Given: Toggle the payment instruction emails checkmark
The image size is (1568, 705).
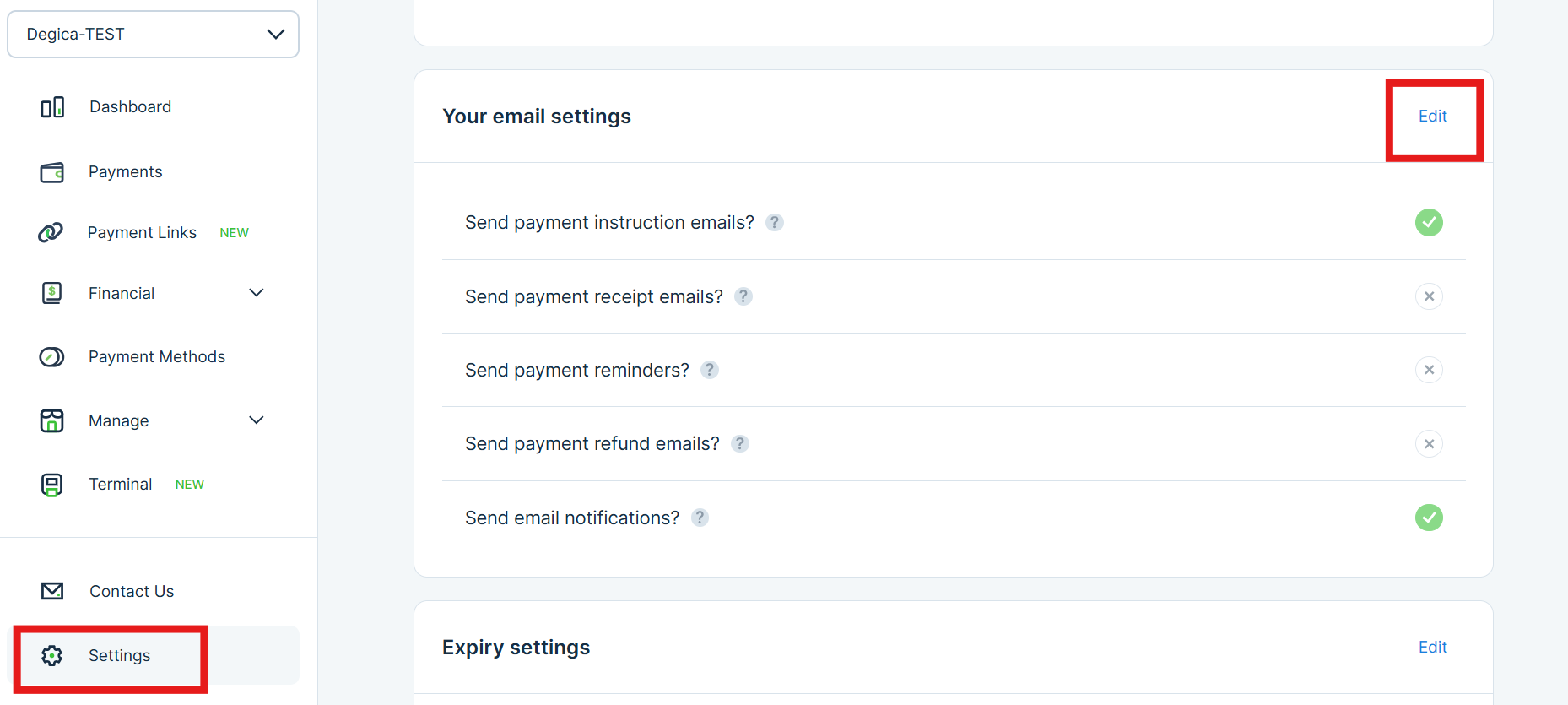Looking at the screenshot, I should (1429, 222).
